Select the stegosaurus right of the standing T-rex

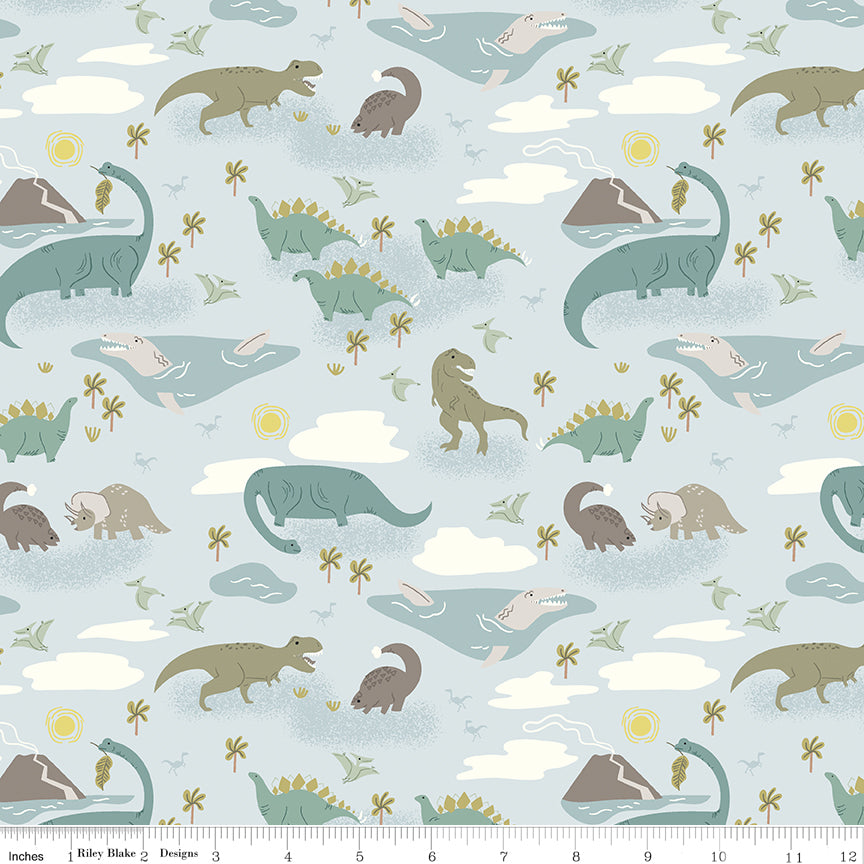point(600,430)
